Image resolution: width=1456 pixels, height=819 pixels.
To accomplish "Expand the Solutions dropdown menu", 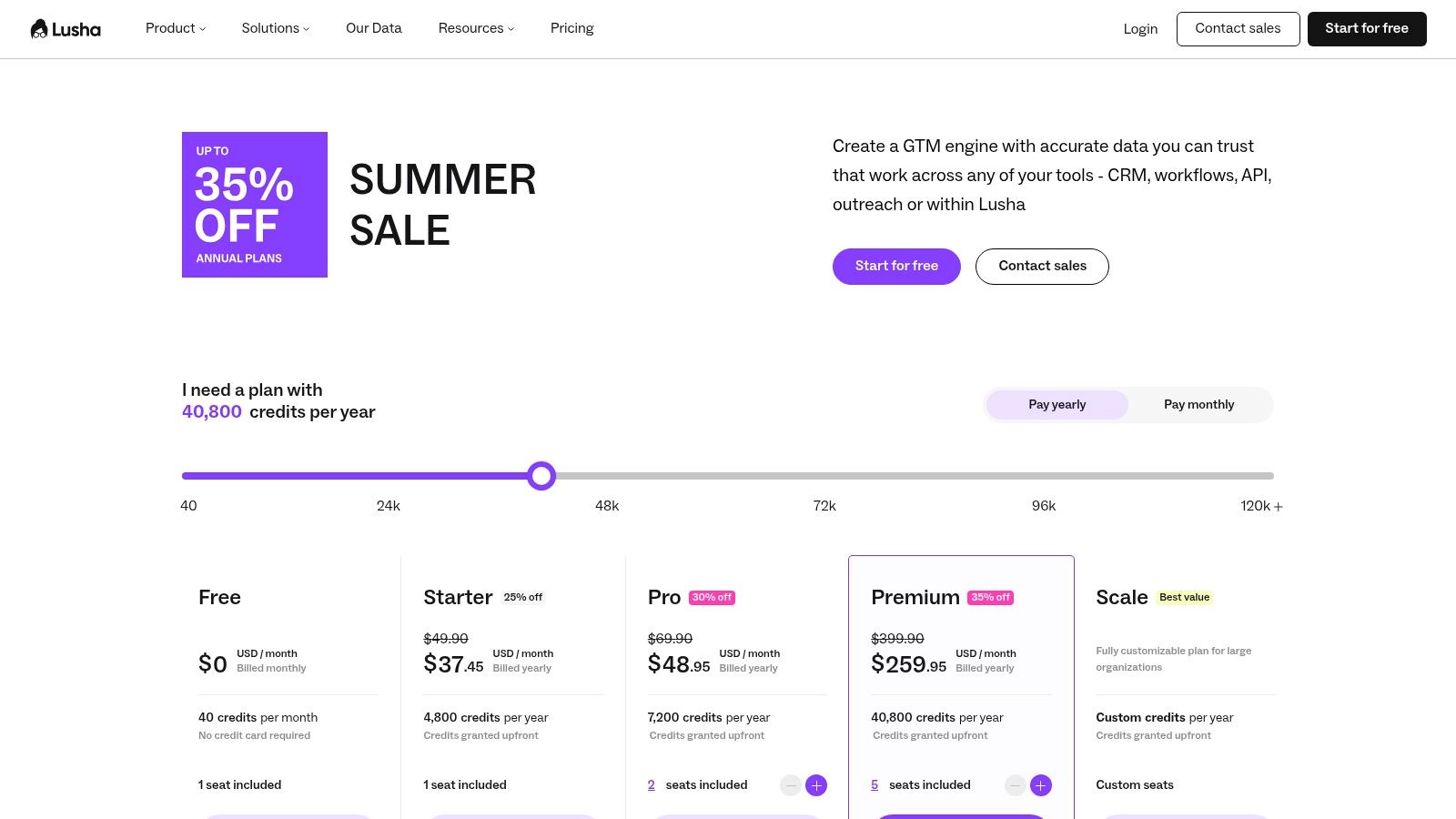I will point(276,28).
